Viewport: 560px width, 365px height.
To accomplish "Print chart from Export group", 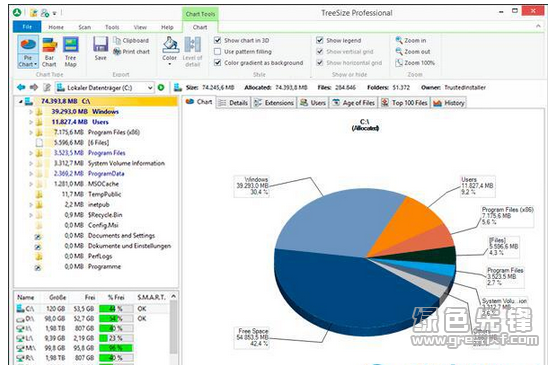I will coord(131,51).
